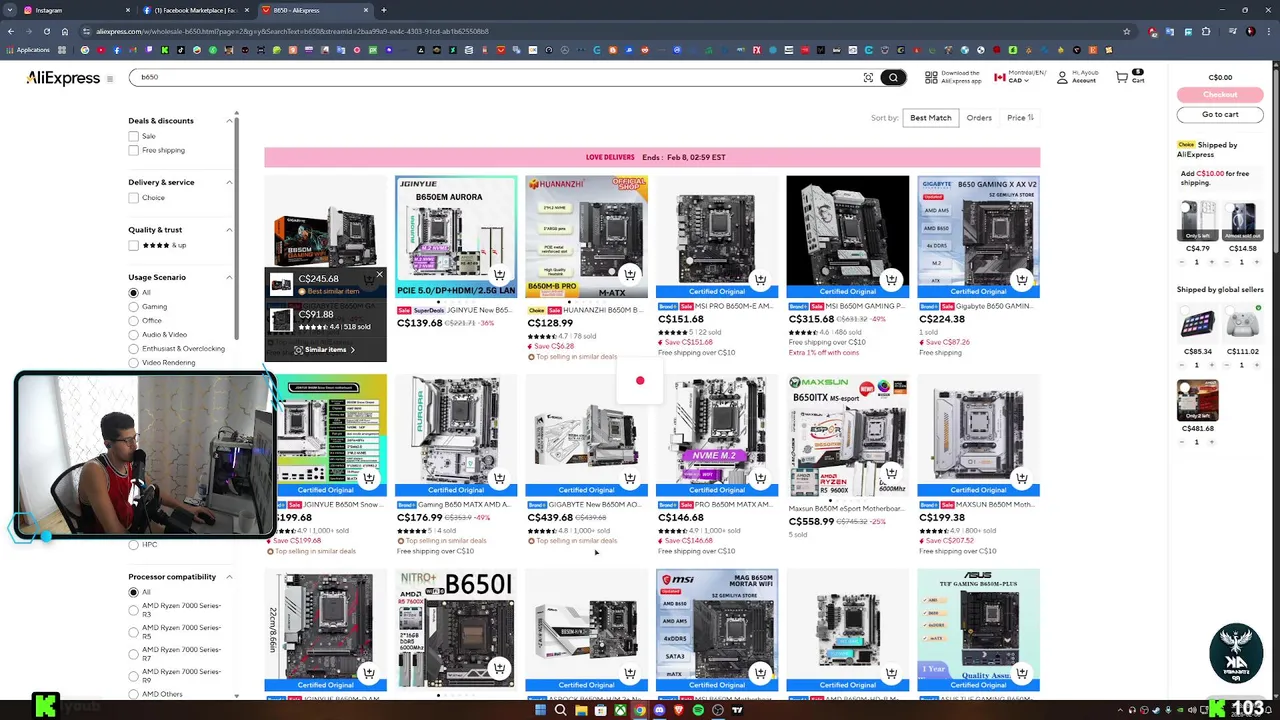
Task: Open Applications bookmarks folder
Action: coord(28,50)
